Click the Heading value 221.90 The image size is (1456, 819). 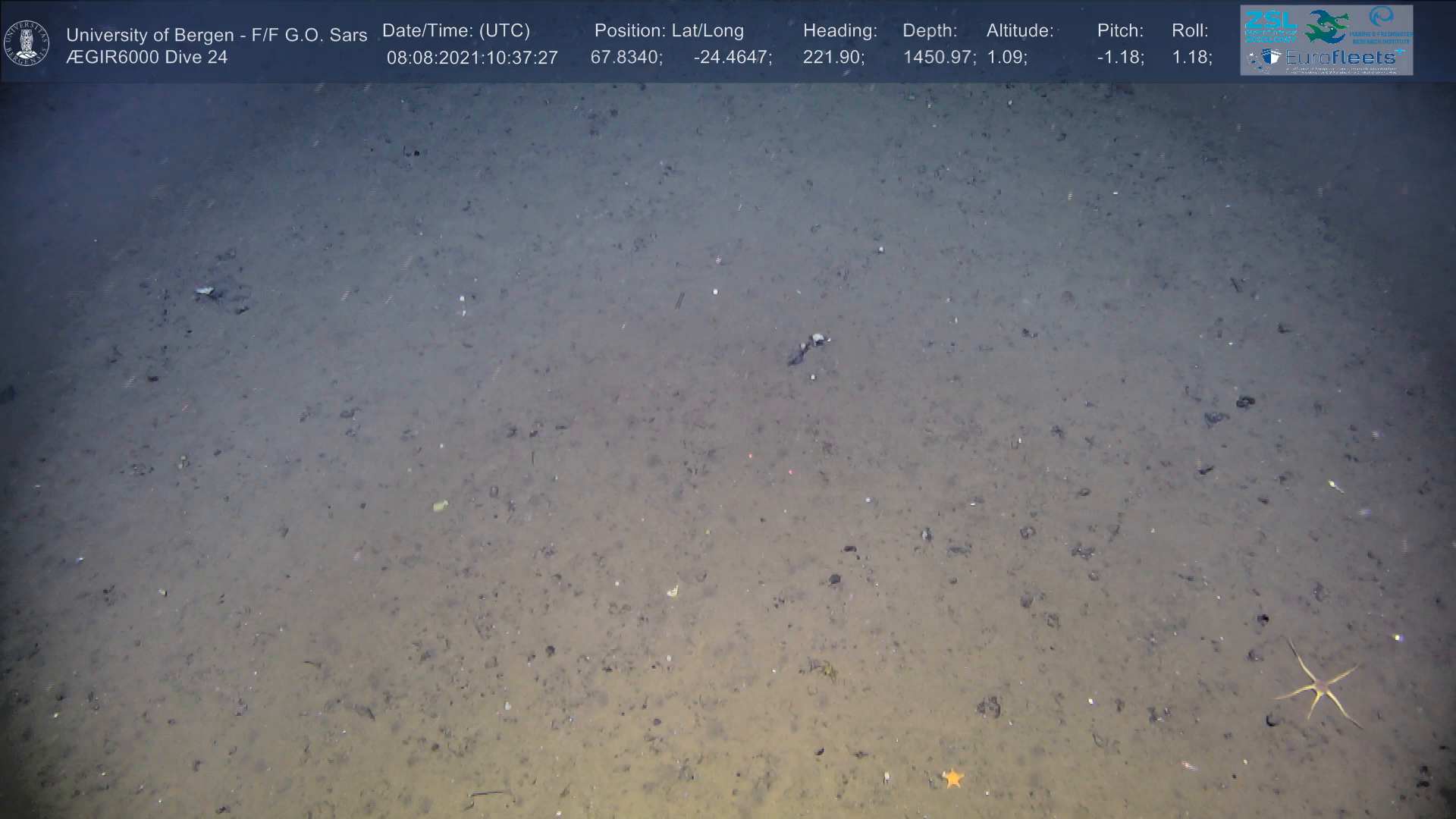[833, 58]
